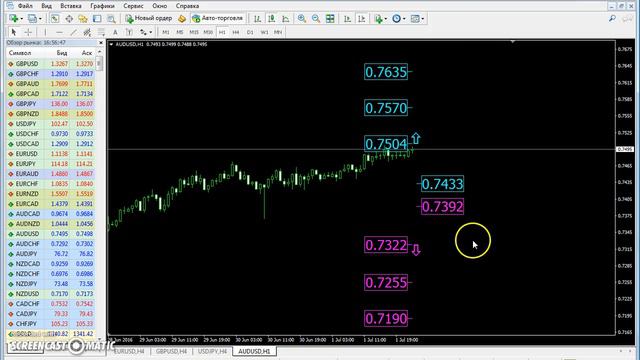Open the Сервис menu
The height and width of the screenshot is (360, 640).
coord(133,6)
